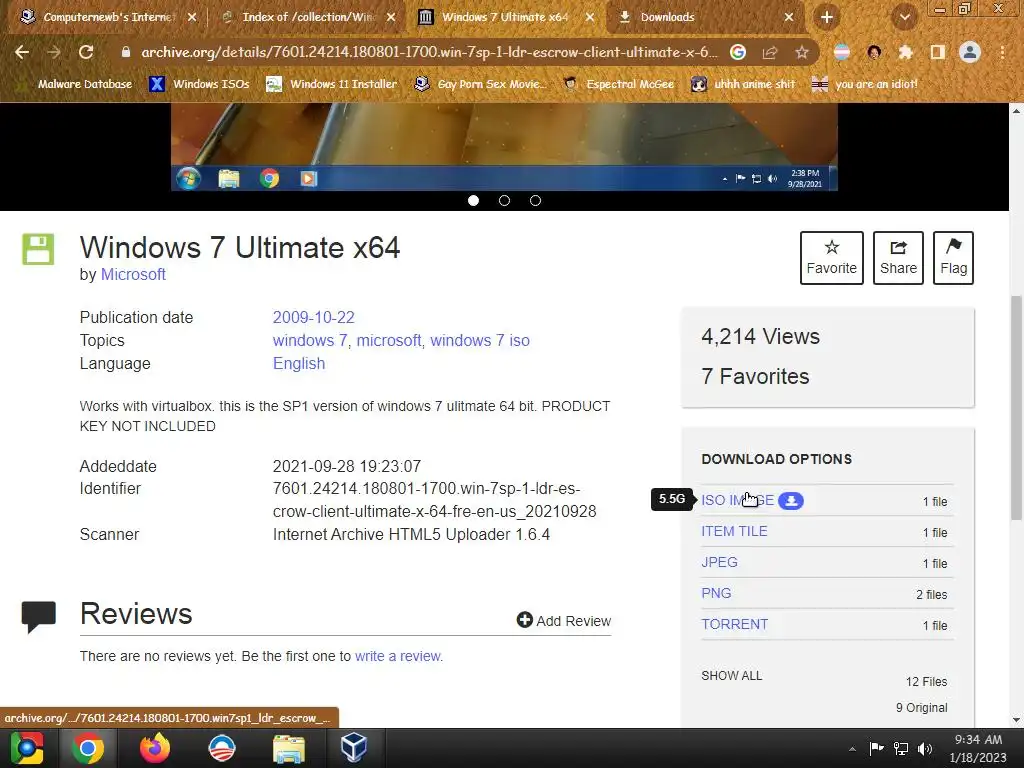
Task: Toggle the browser side panel
Action: pos(938,52)
